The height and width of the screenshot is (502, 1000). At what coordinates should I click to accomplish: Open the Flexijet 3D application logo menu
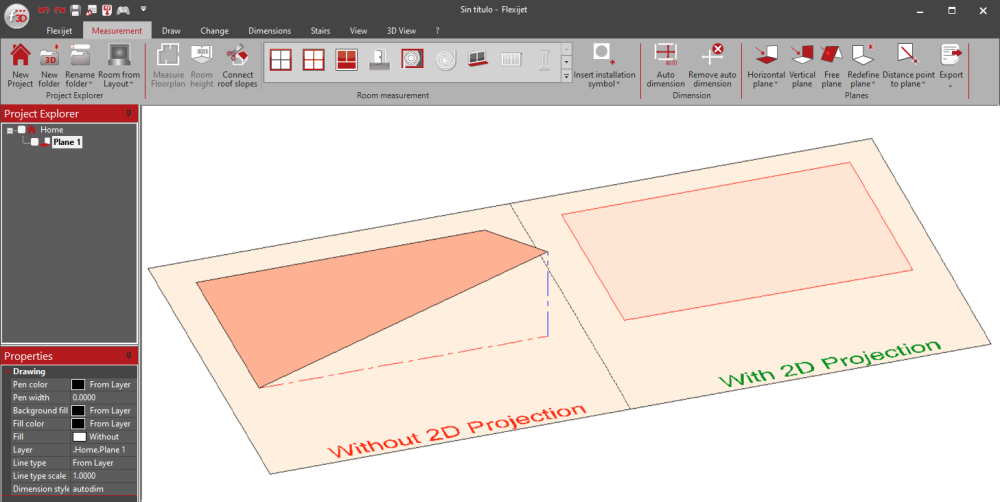pos(17,15)
